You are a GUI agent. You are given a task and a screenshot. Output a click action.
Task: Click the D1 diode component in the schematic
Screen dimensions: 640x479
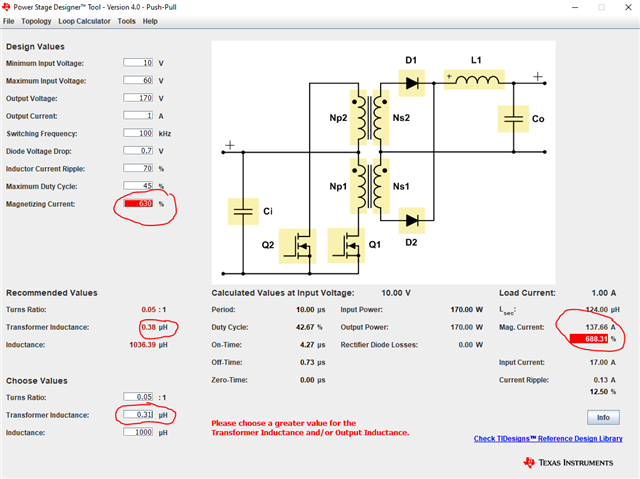coord(411,83)
